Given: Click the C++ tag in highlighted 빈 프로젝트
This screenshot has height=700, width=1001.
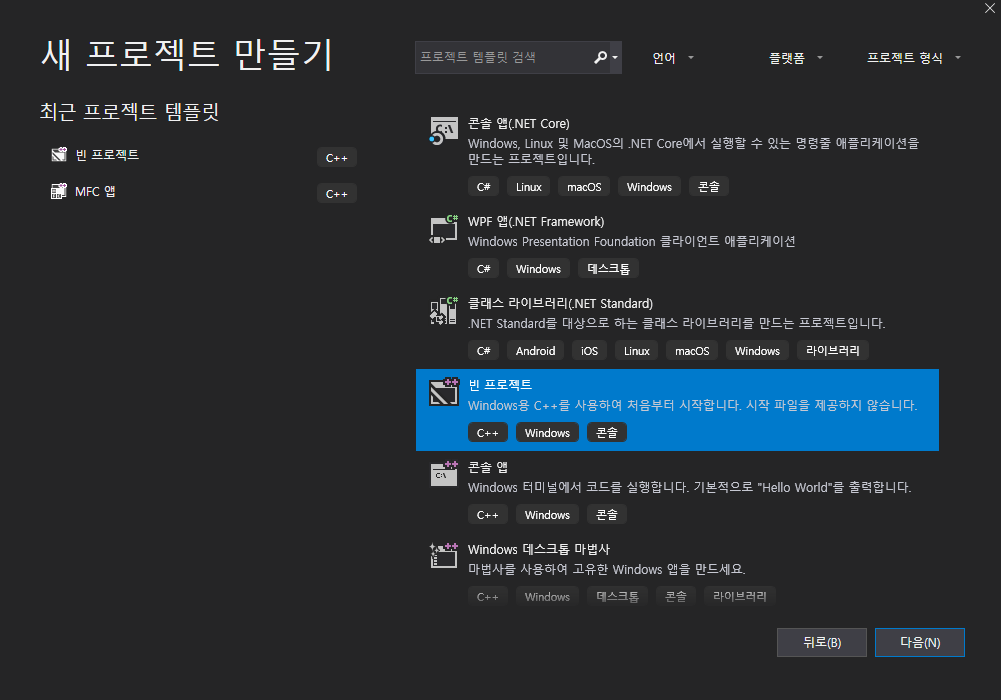Looking at the screenshot, I should click(x=487, y=433).
